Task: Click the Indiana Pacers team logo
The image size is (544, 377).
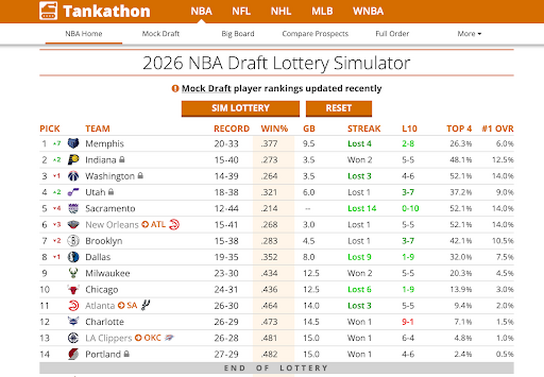Action: (x=73, y=160)
